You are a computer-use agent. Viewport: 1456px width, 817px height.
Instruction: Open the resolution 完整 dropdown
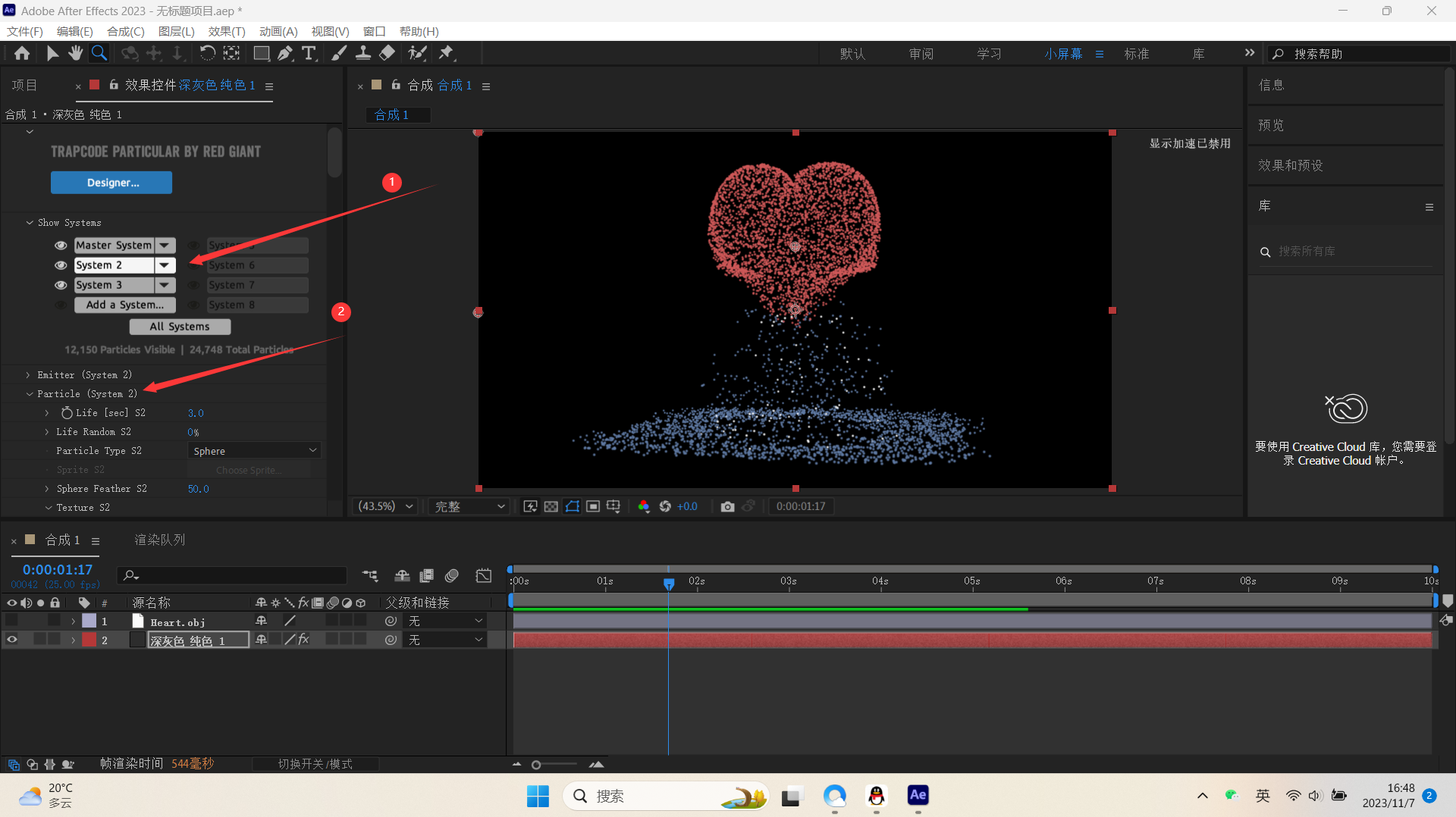pos(469,506)
